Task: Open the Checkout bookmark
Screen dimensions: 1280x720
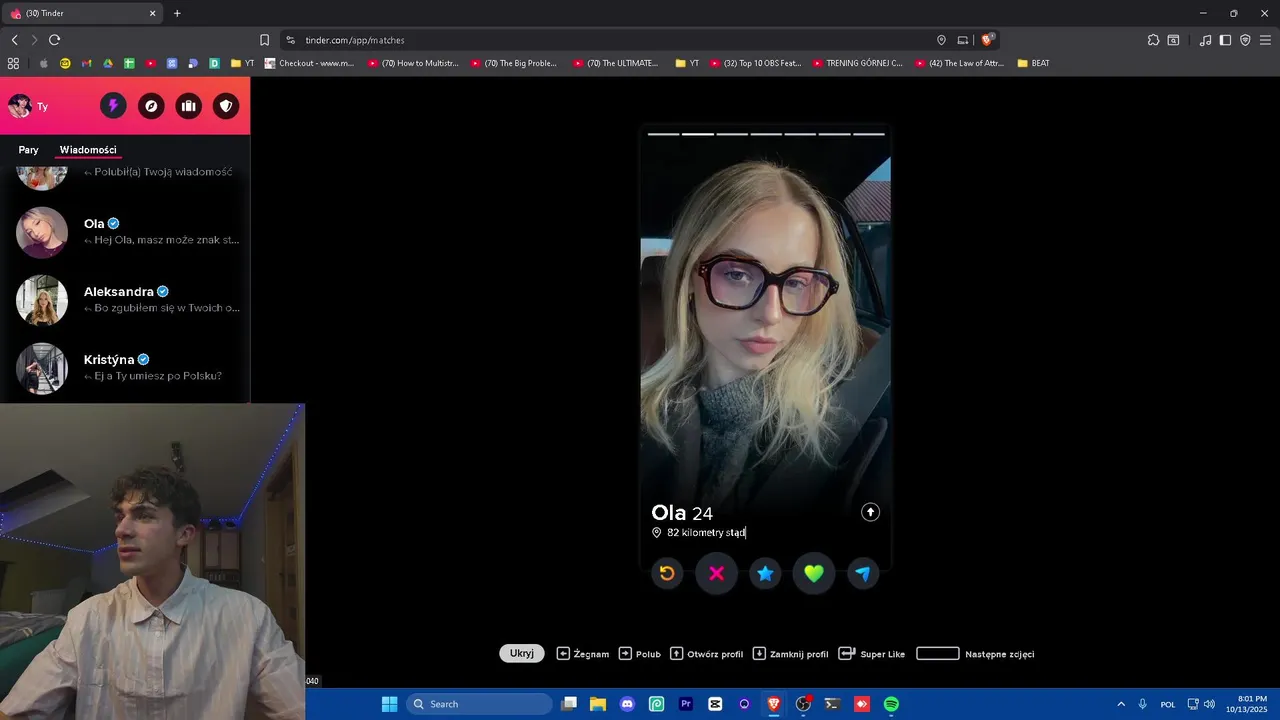Action: (309, 63)
